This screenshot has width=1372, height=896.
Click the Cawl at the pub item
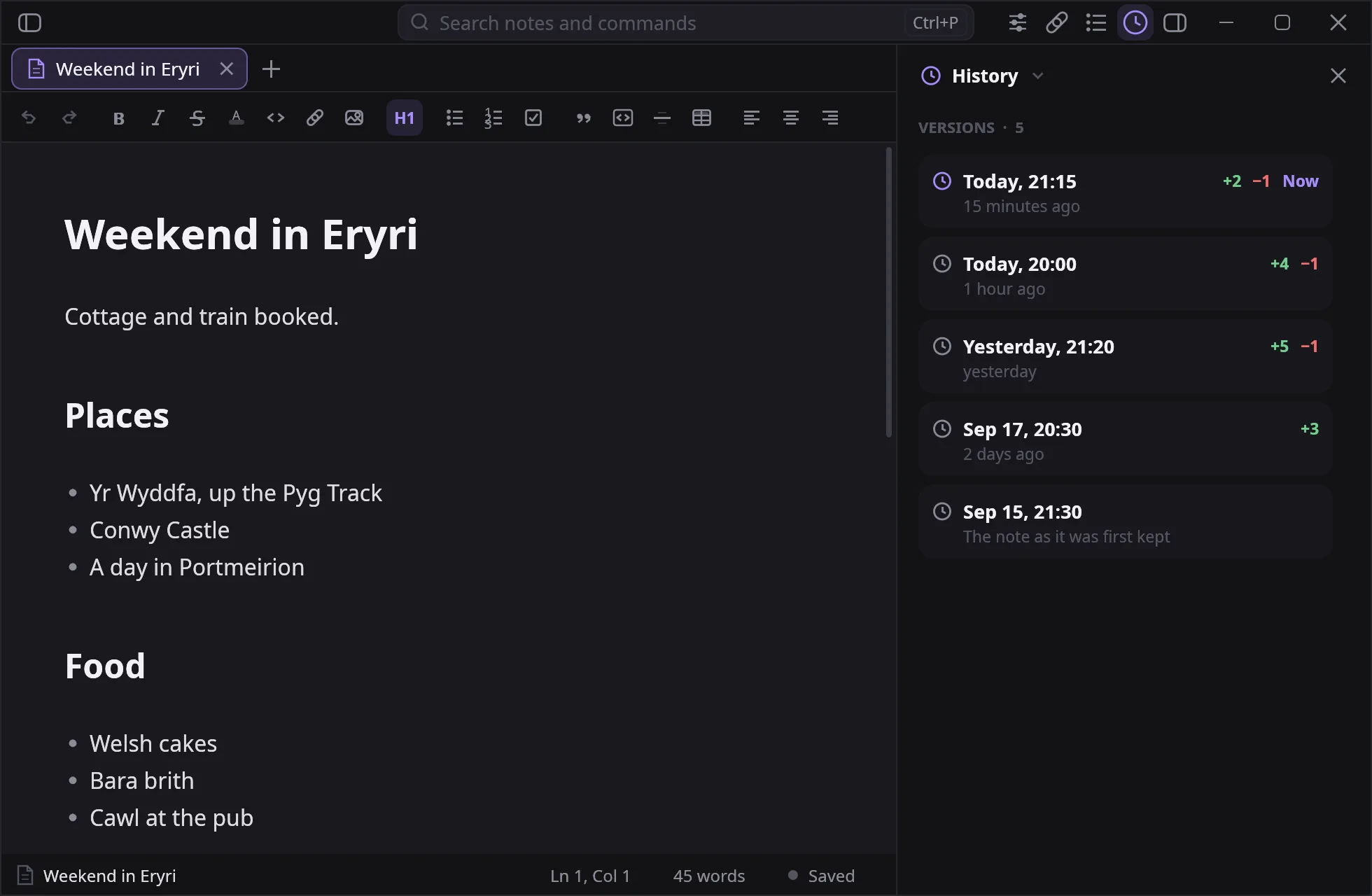click(171, 818)
